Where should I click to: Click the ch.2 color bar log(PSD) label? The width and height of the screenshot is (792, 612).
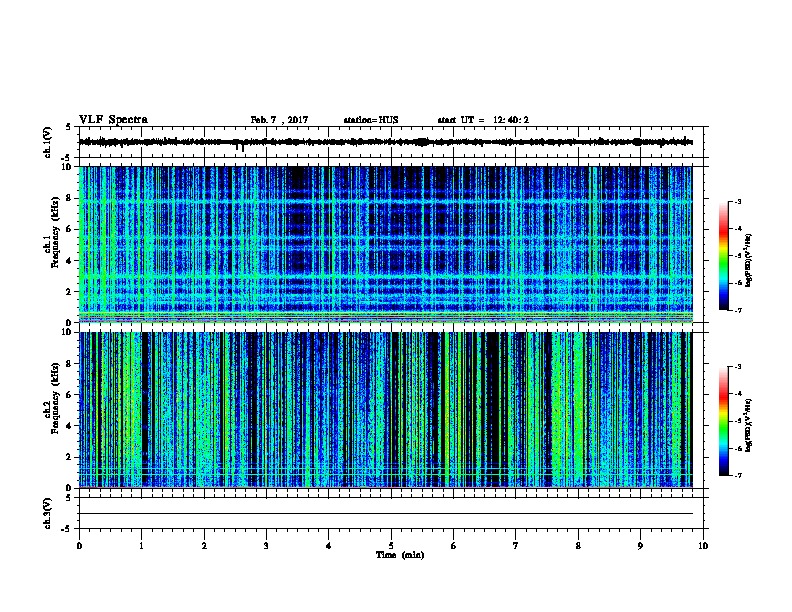pos(748,425)
